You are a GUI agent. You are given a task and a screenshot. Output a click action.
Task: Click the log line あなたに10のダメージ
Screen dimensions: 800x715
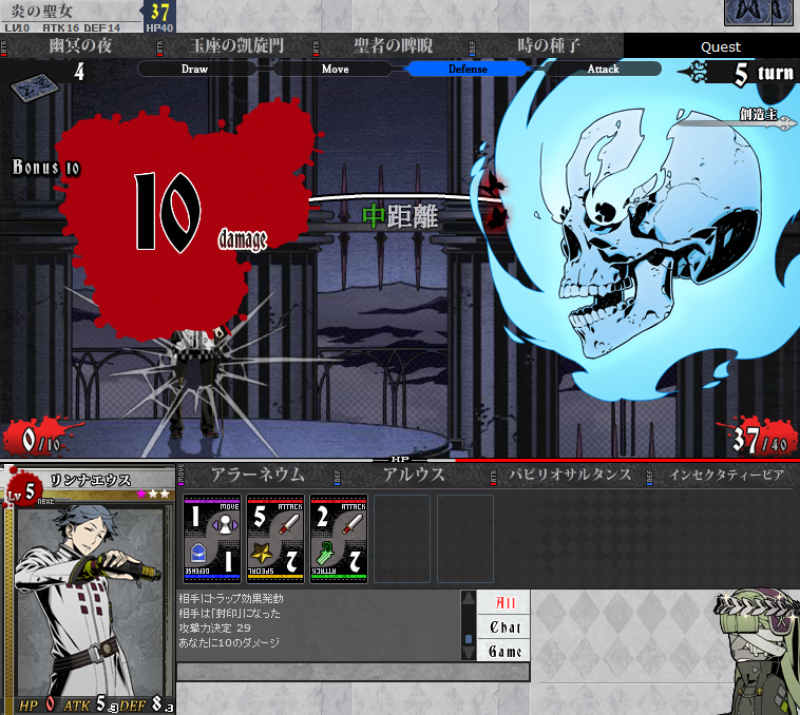[229, 643]
